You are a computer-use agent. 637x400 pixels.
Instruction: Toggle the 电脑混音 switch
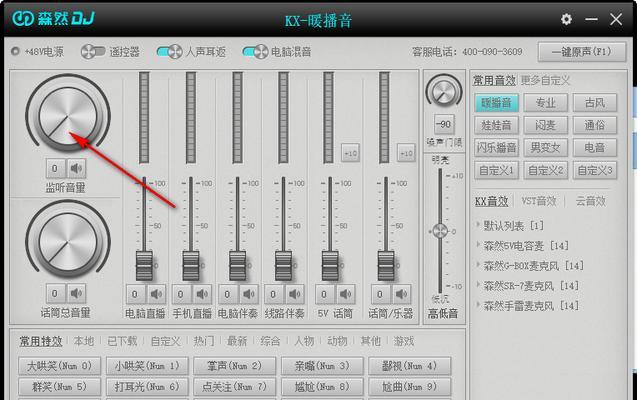[x=255, y=52]
